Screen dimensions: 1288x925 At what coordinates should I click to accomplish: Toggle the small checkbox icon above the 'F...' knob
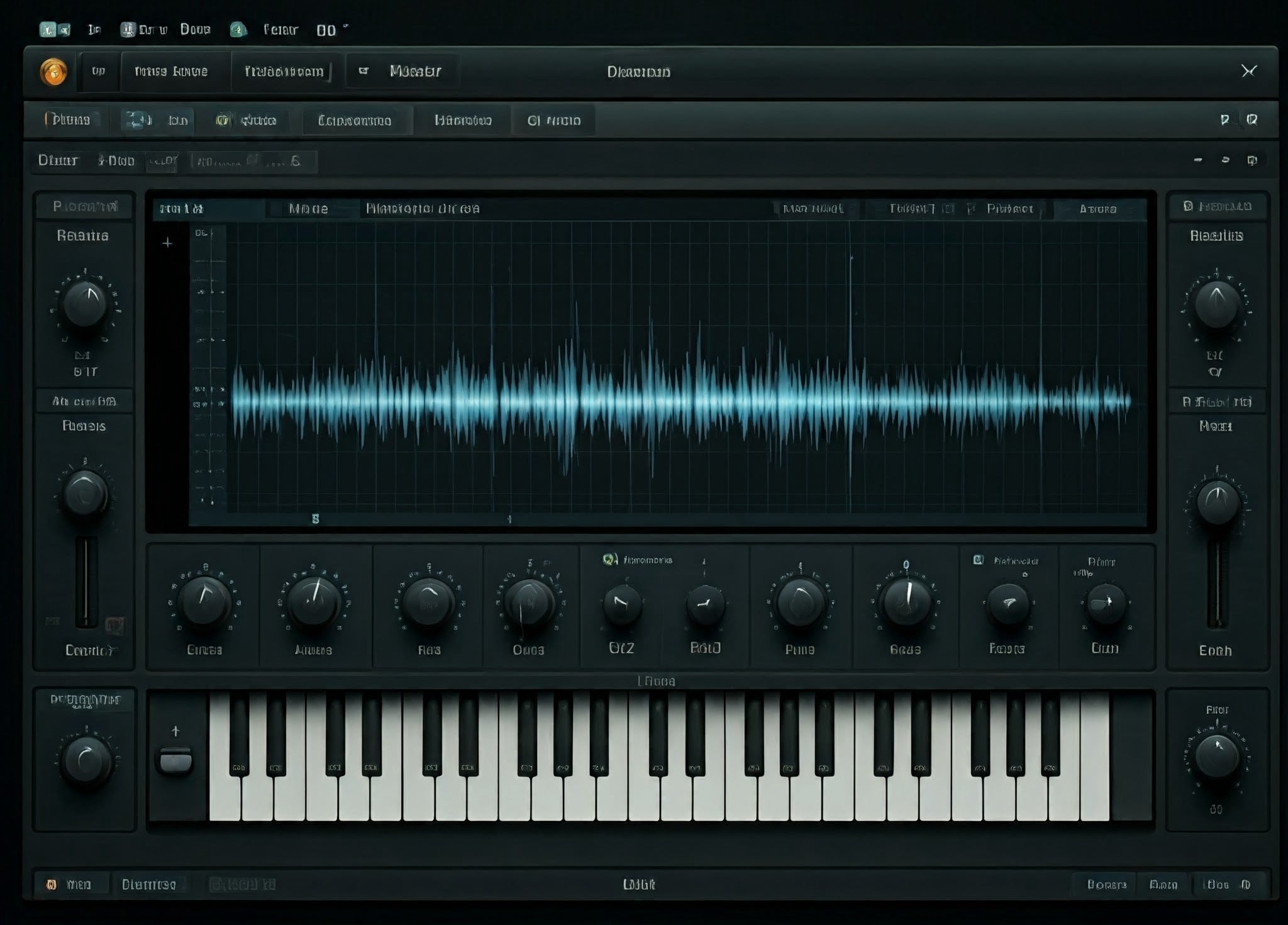(978, 560)
